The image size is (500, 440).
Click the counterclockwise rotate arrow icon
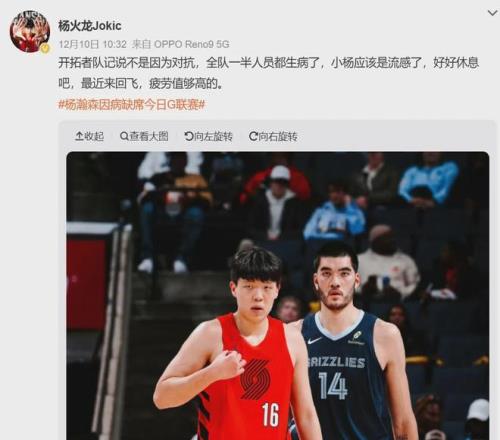coord(189,136)
